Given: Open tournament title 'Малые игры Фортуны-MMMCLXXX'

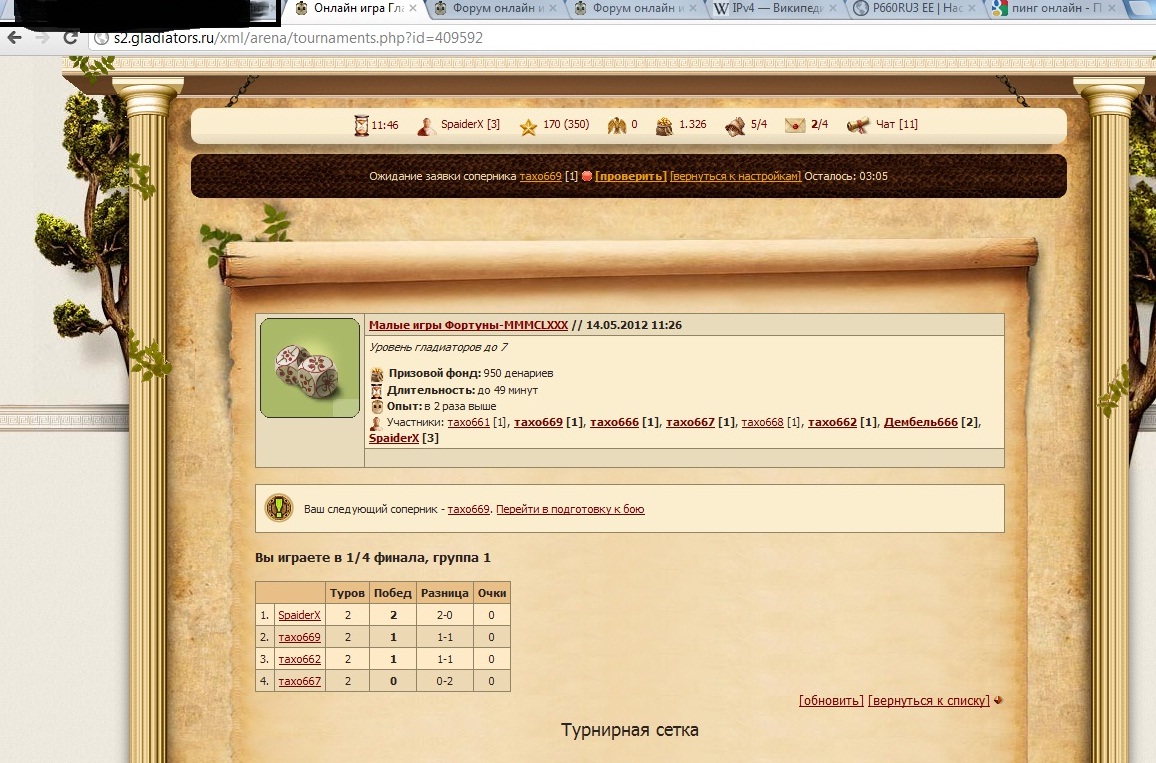Looking at the screenshot, I should (468, 325).
